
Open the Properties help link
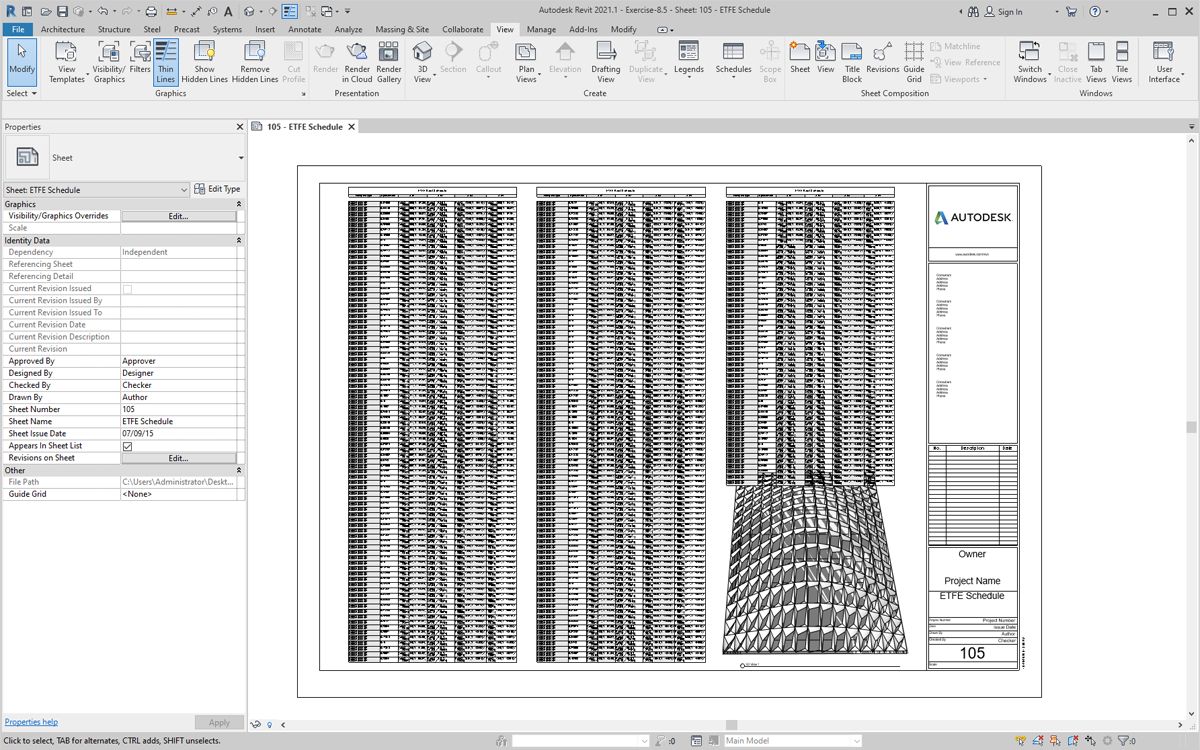31,722
